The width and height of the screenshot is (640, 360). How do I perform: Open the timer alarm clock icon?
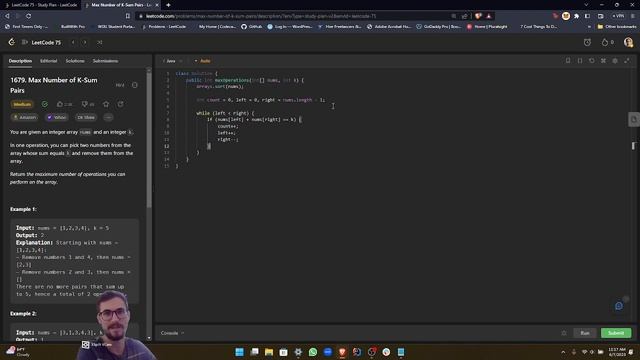[587, 42]
